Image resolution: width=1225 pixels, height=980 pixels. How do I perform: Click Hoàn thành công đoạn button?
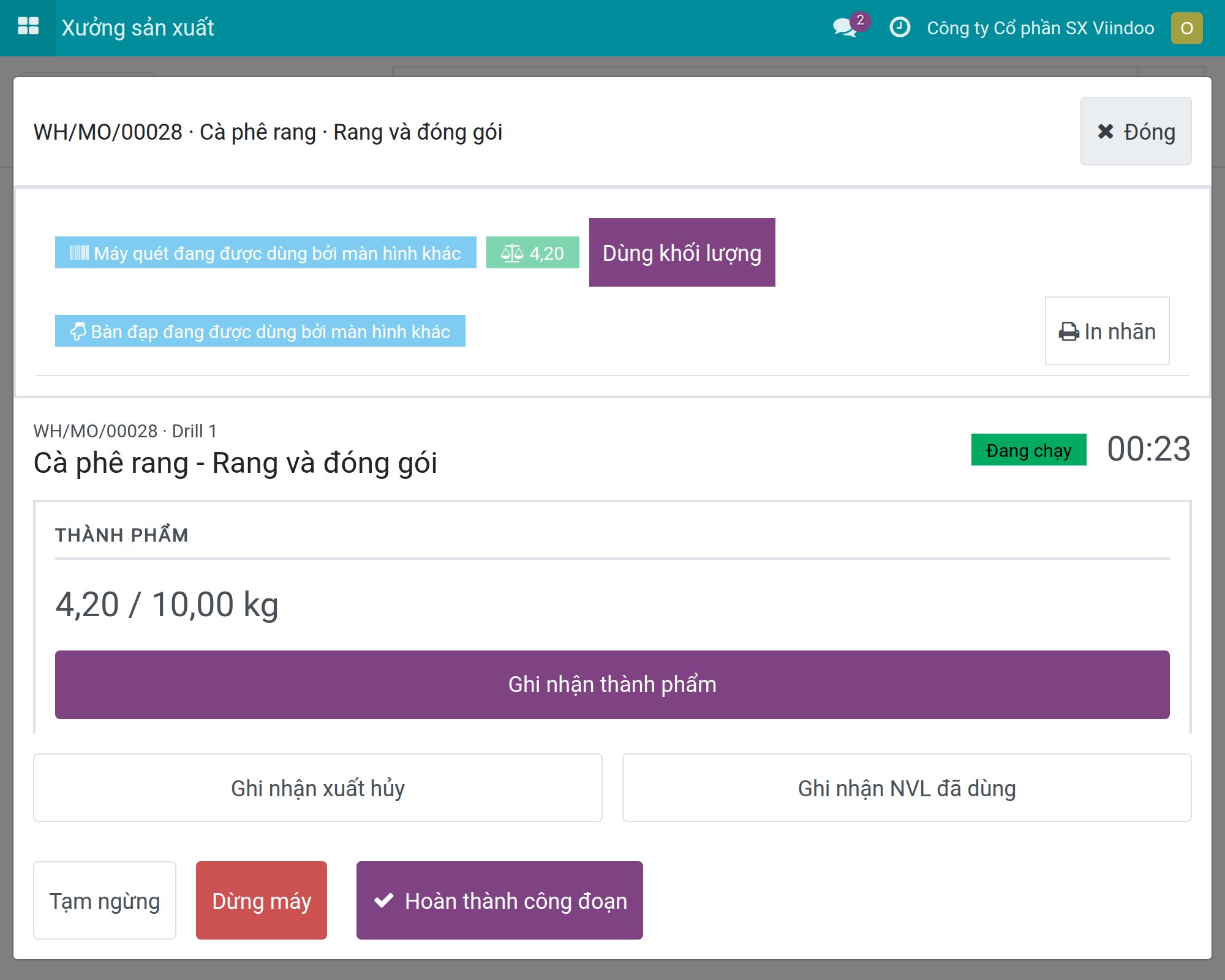pos(500,900)
